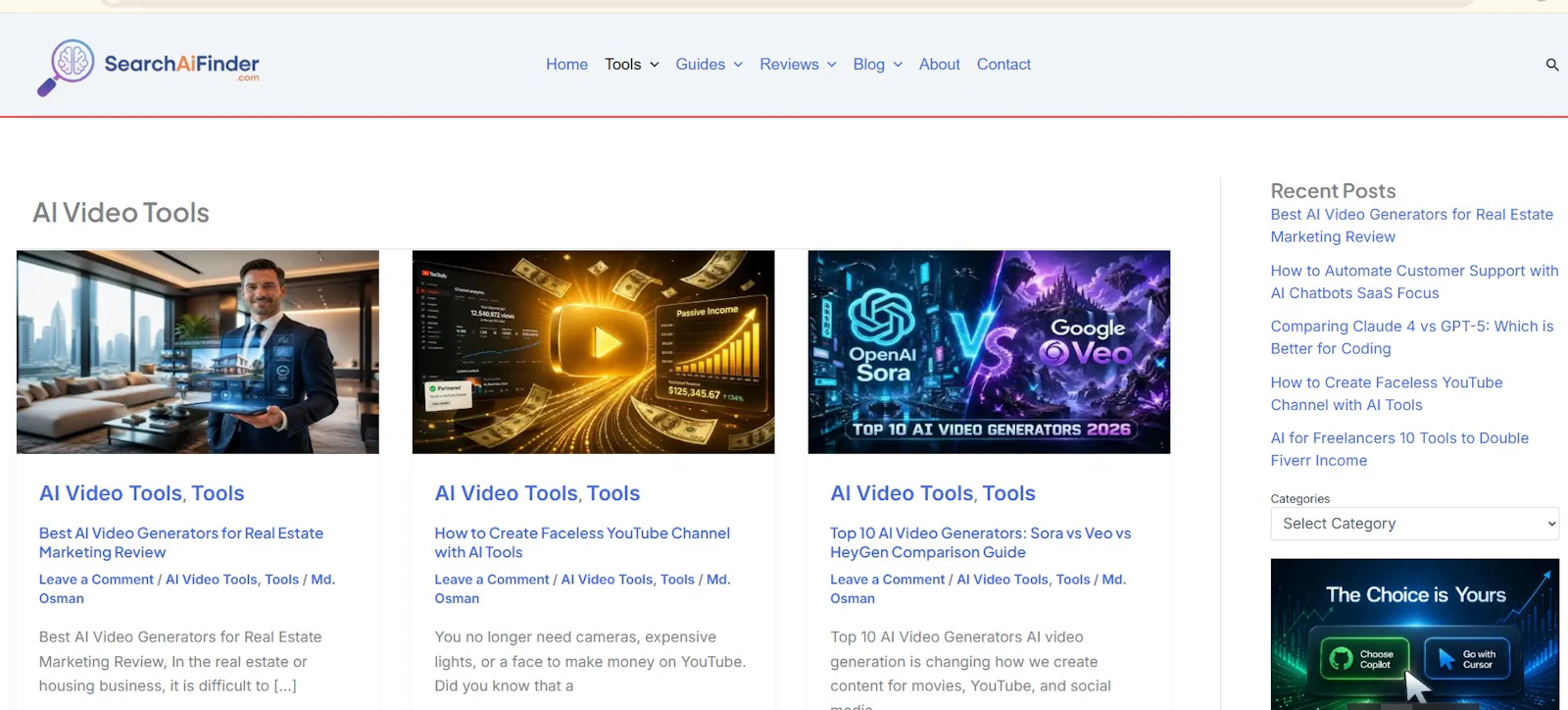This screenshot has height=710, width=1568.
Task: Open the golden YouTube play button thumbnail
Action: coord(594,352)
